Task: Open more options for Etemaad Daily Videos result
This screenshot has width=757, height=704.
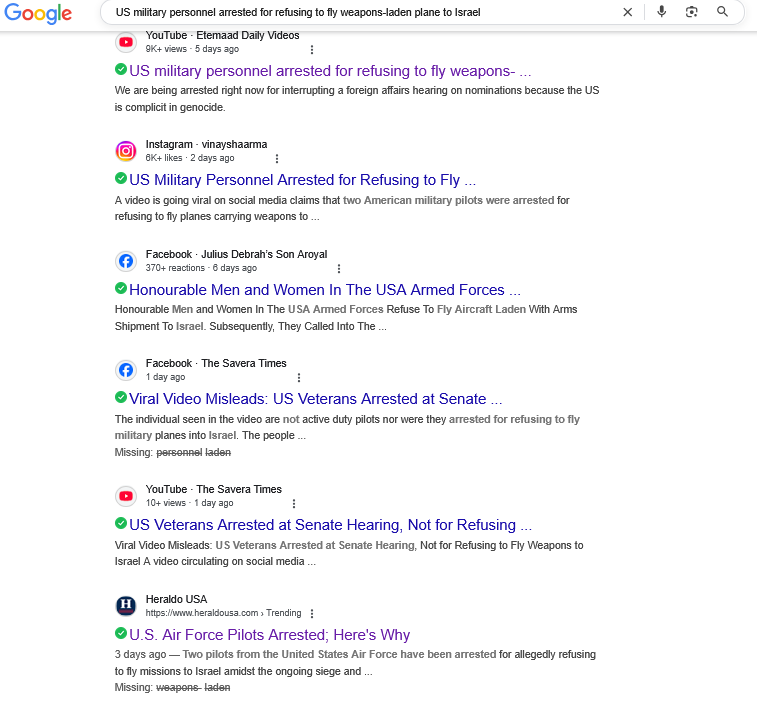Action: [311, 49]
